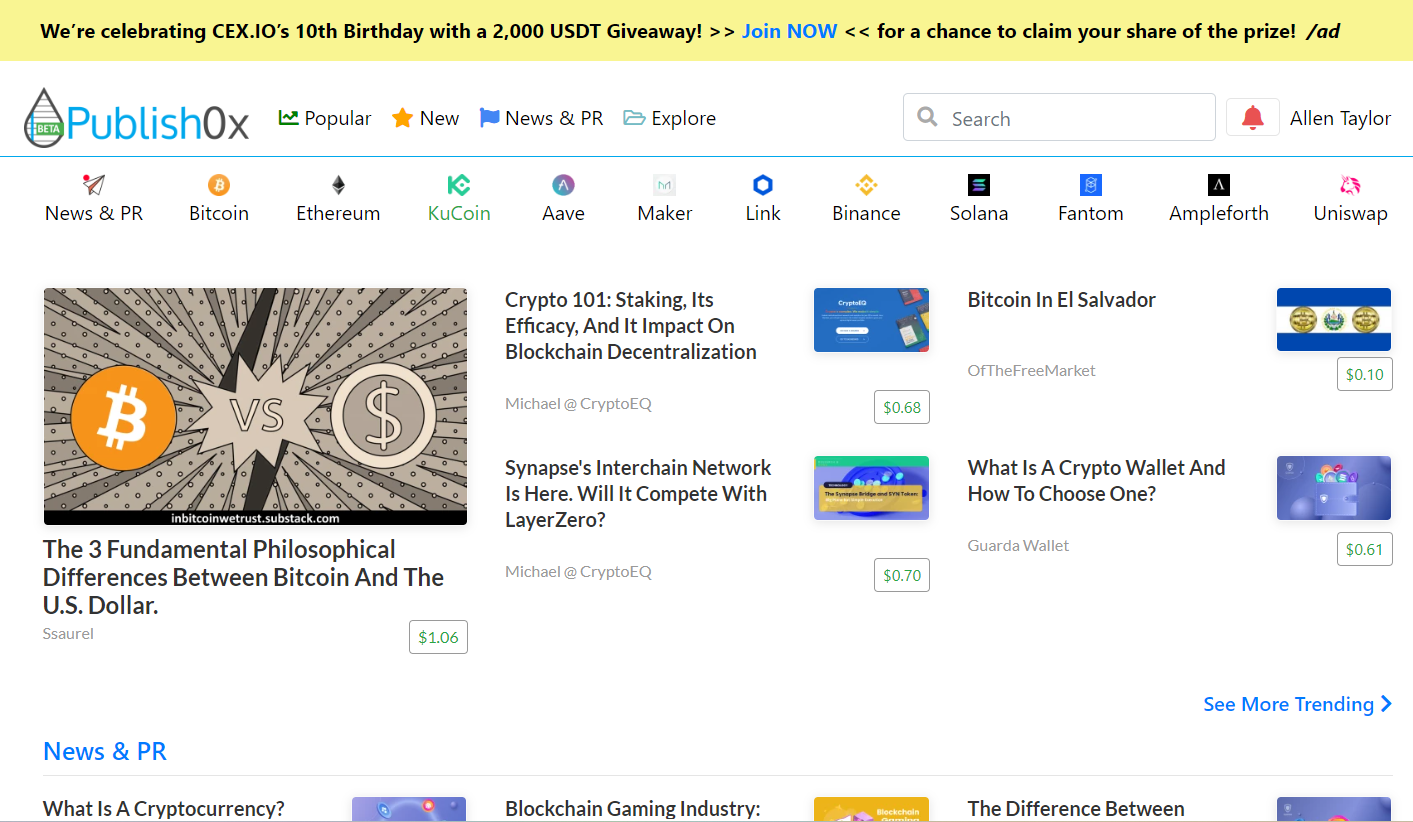Open the Link (Chainlink) hexagon icon
The width and height of the screenshot is (1413, 822).
point(763,185)
